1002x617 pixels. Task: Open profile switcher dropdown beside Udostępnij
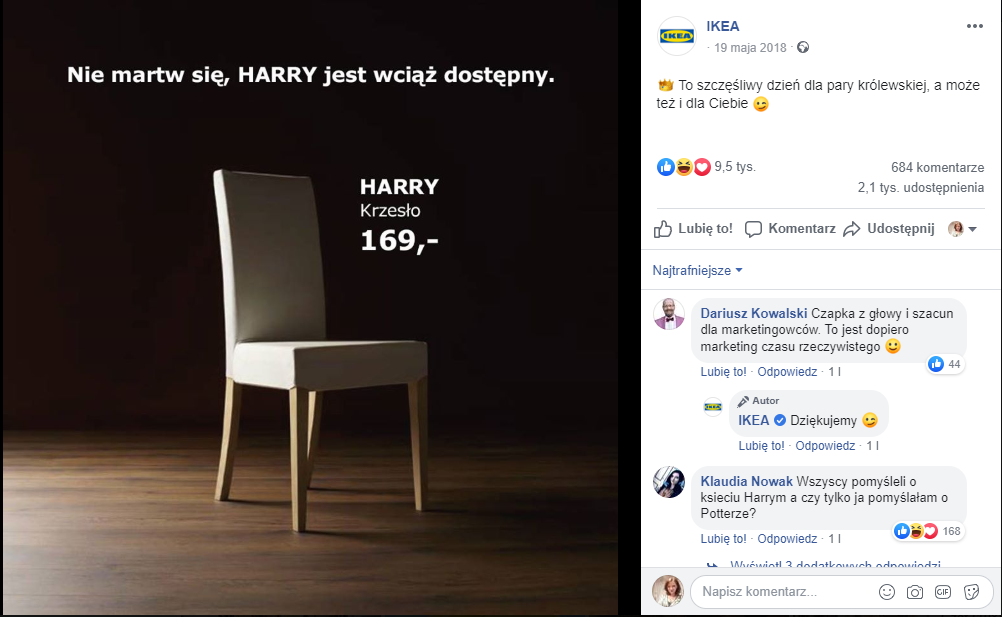(x=963, y=229)
